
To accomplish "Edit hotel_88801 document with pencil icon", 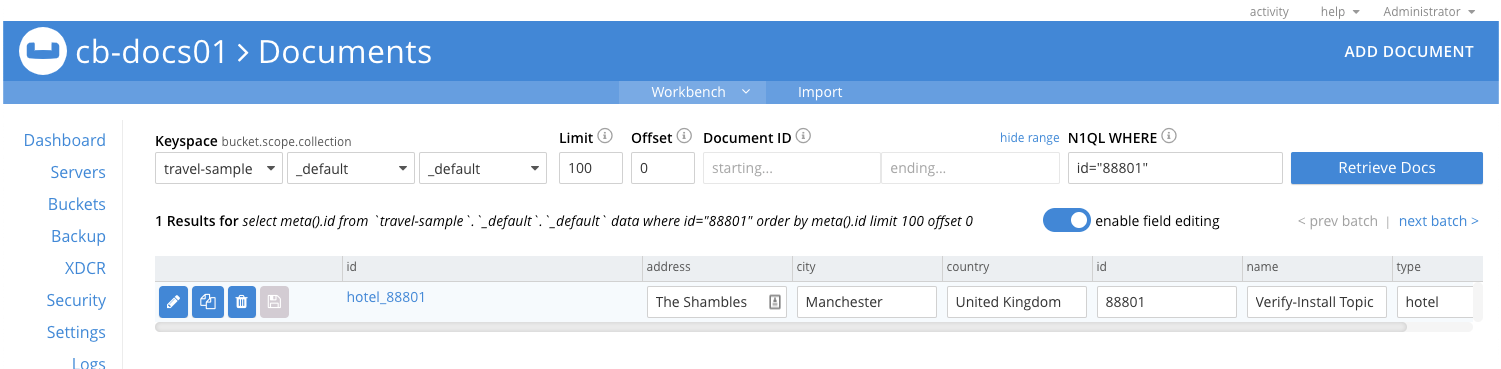I will (173, 301).
